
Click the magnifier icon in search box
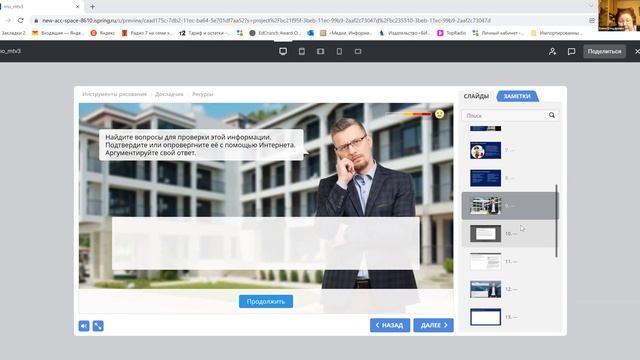click(552, 116)
